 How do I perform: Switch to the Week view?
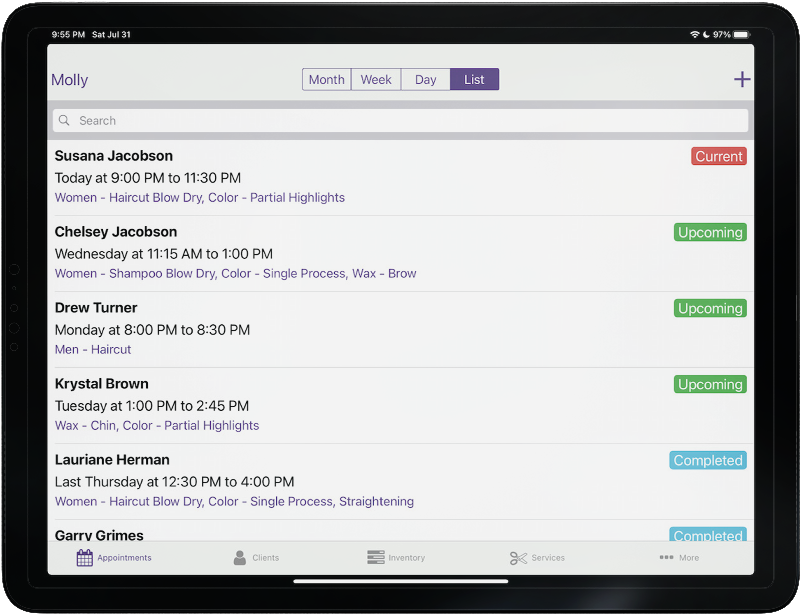(376, 79)
